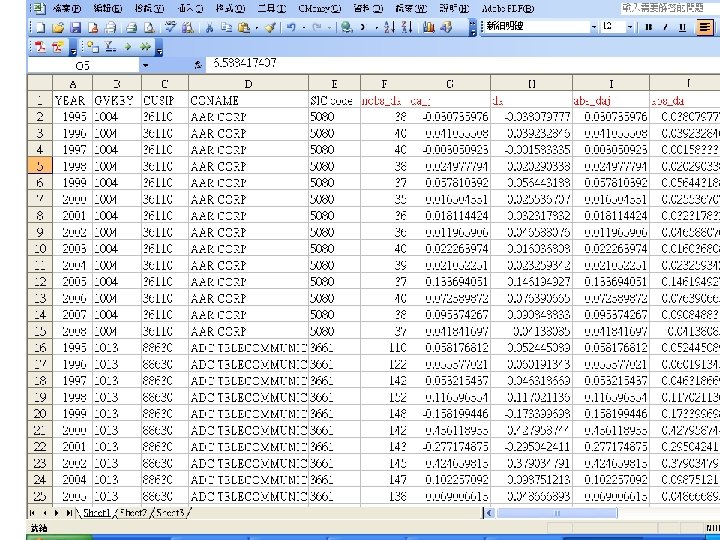Jump to last sheet with tab navigation button
Viewport: 720px width, 540px height.
(68, 512)
